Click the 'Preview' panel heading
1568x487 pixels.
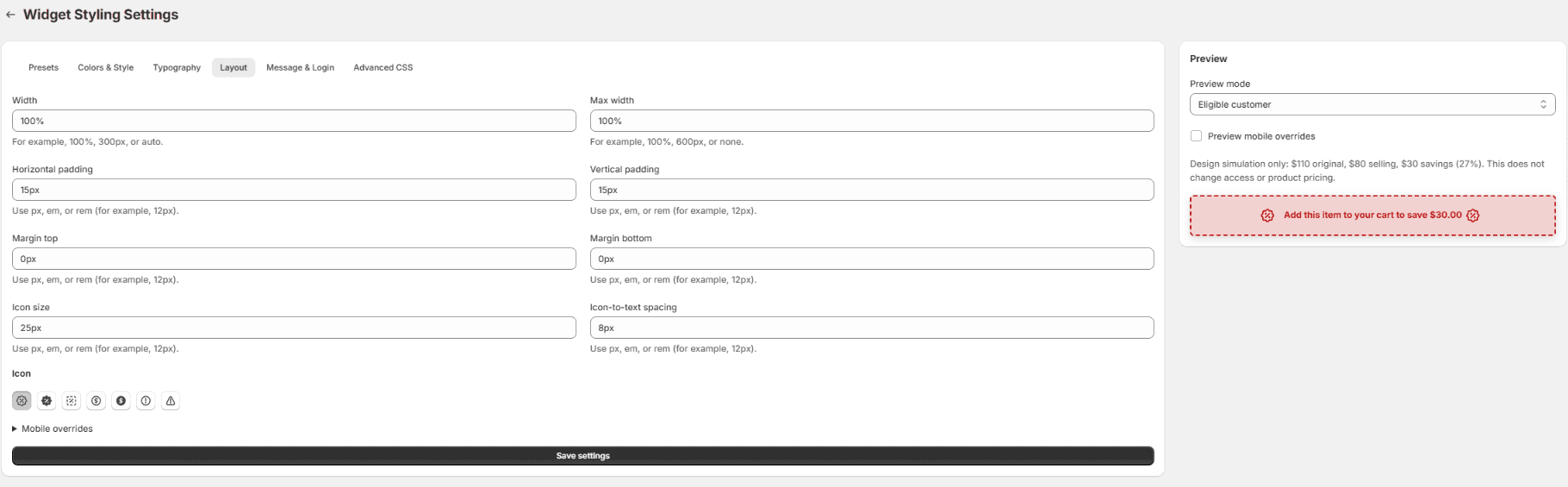tap(1208, 59)
